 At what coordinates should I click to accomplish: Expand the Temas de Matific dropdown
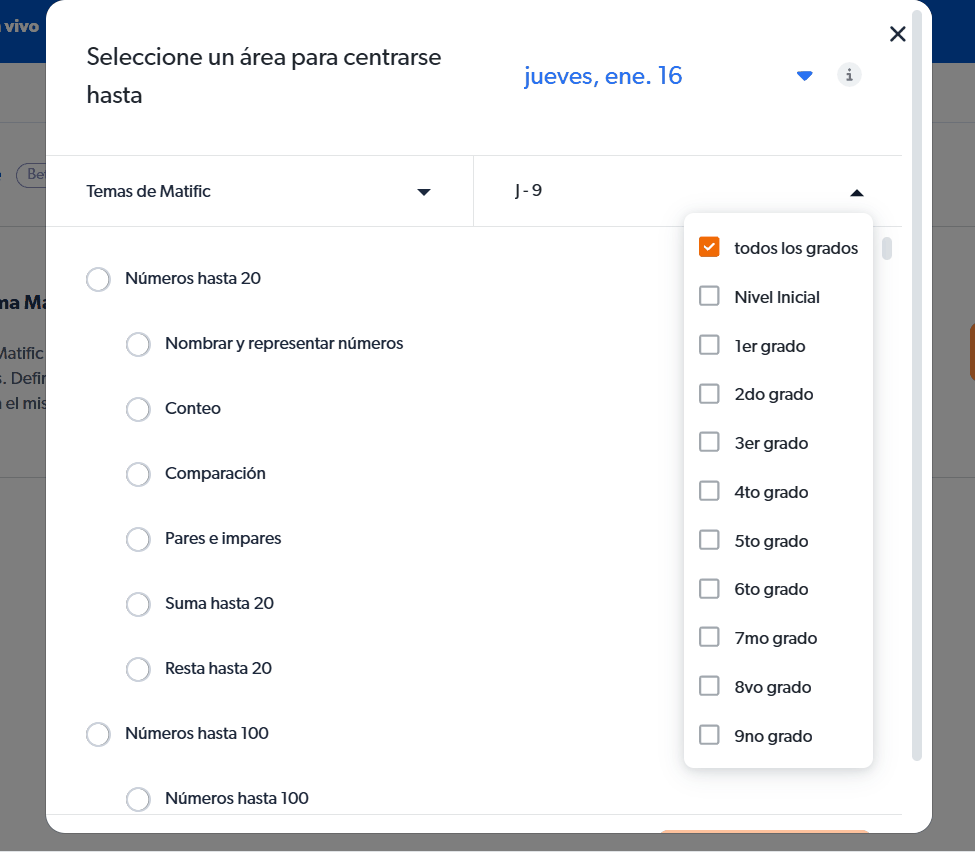(x=423, y=192)
